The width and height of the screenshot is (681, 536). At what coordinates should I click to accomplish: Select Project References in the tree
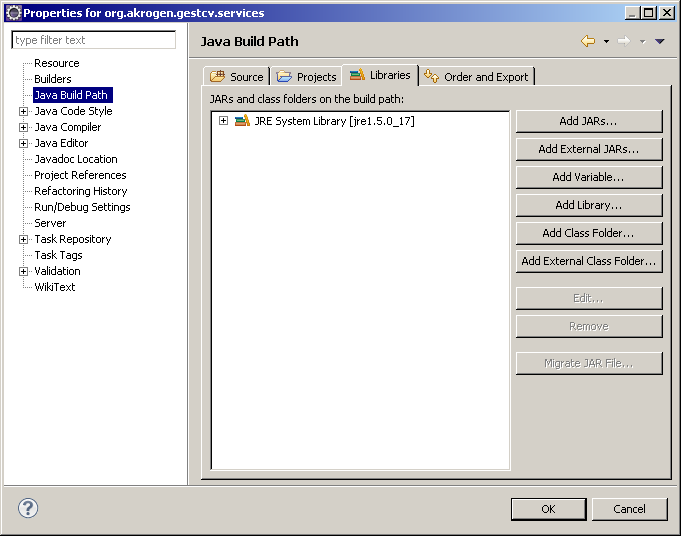tap(80, 175)
